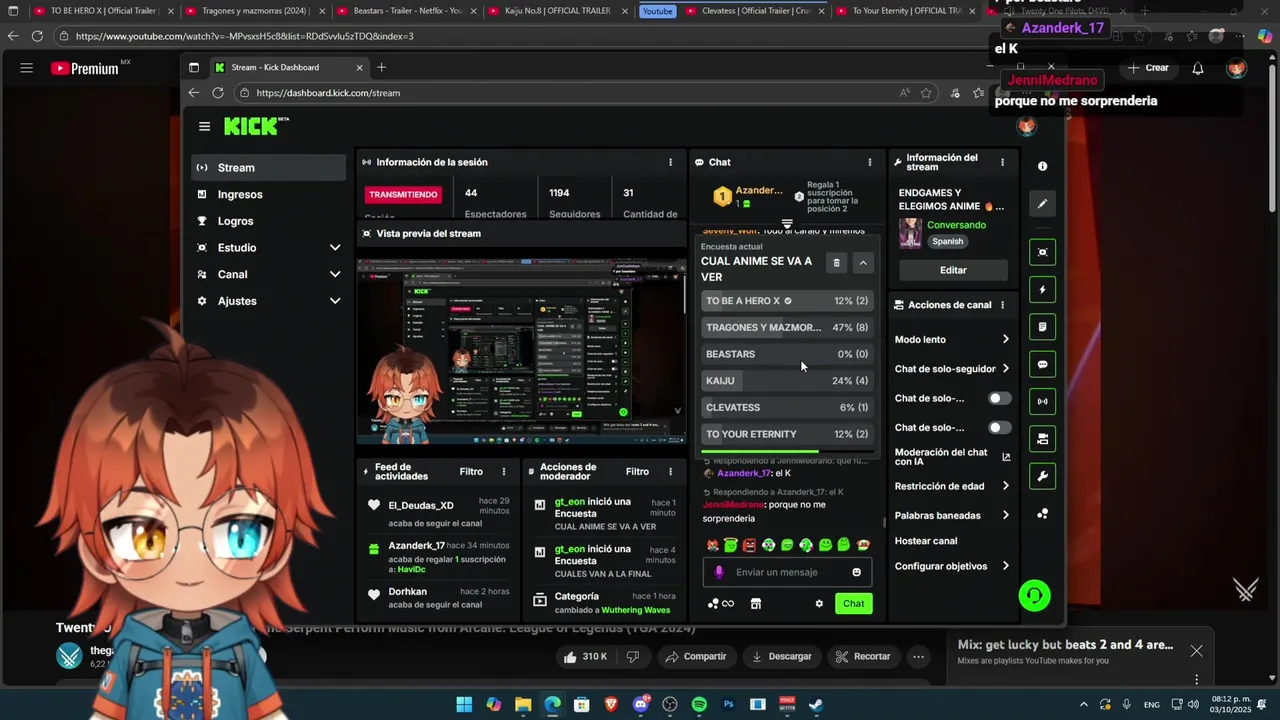The height and width of the screenshot is (720, 1280).
Task: Open the shop icon below chat
Action: click(x=756, y=603)
